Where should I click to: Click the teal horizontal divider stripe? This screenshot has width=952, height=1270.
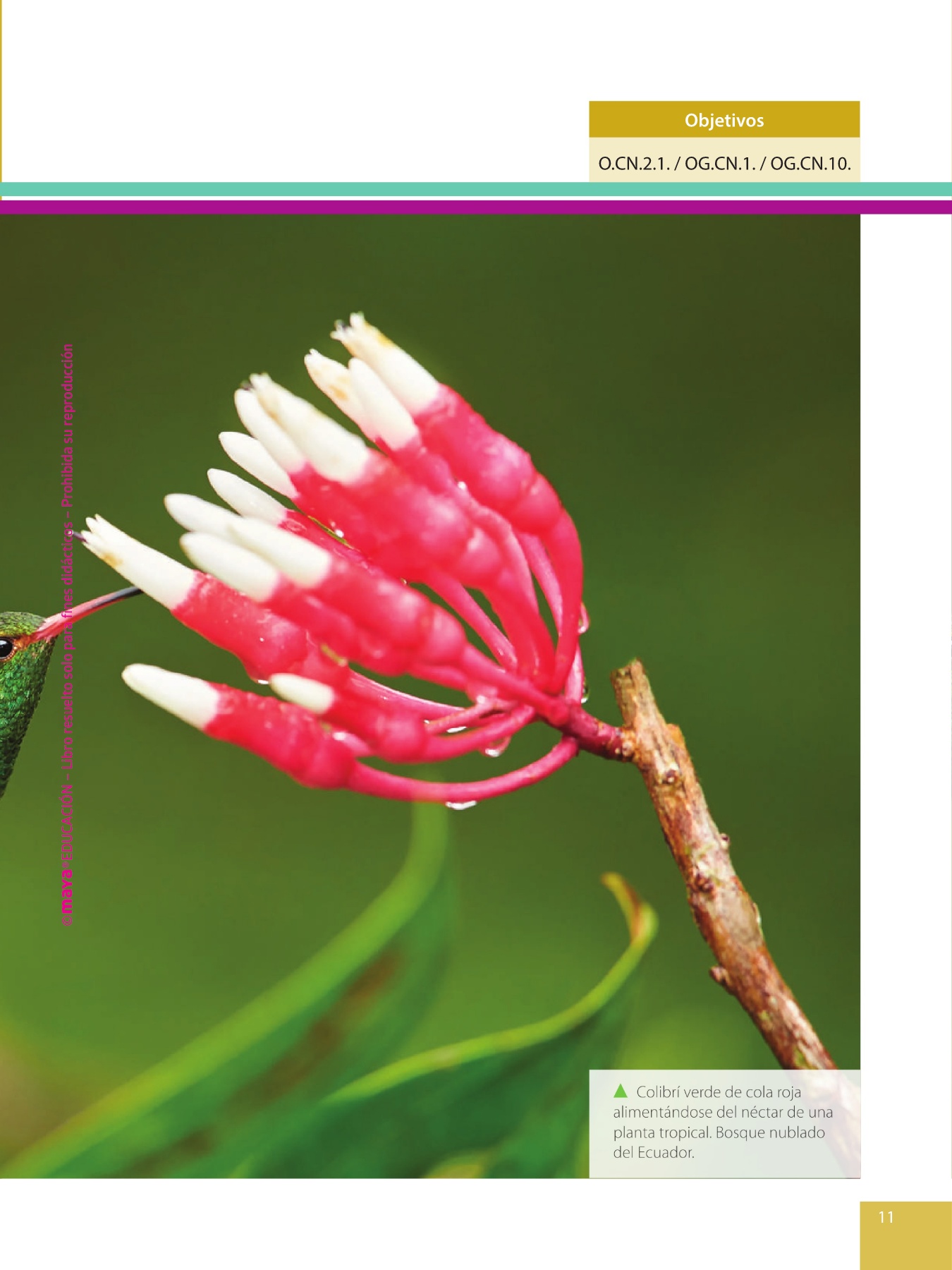tap(476, 189)
